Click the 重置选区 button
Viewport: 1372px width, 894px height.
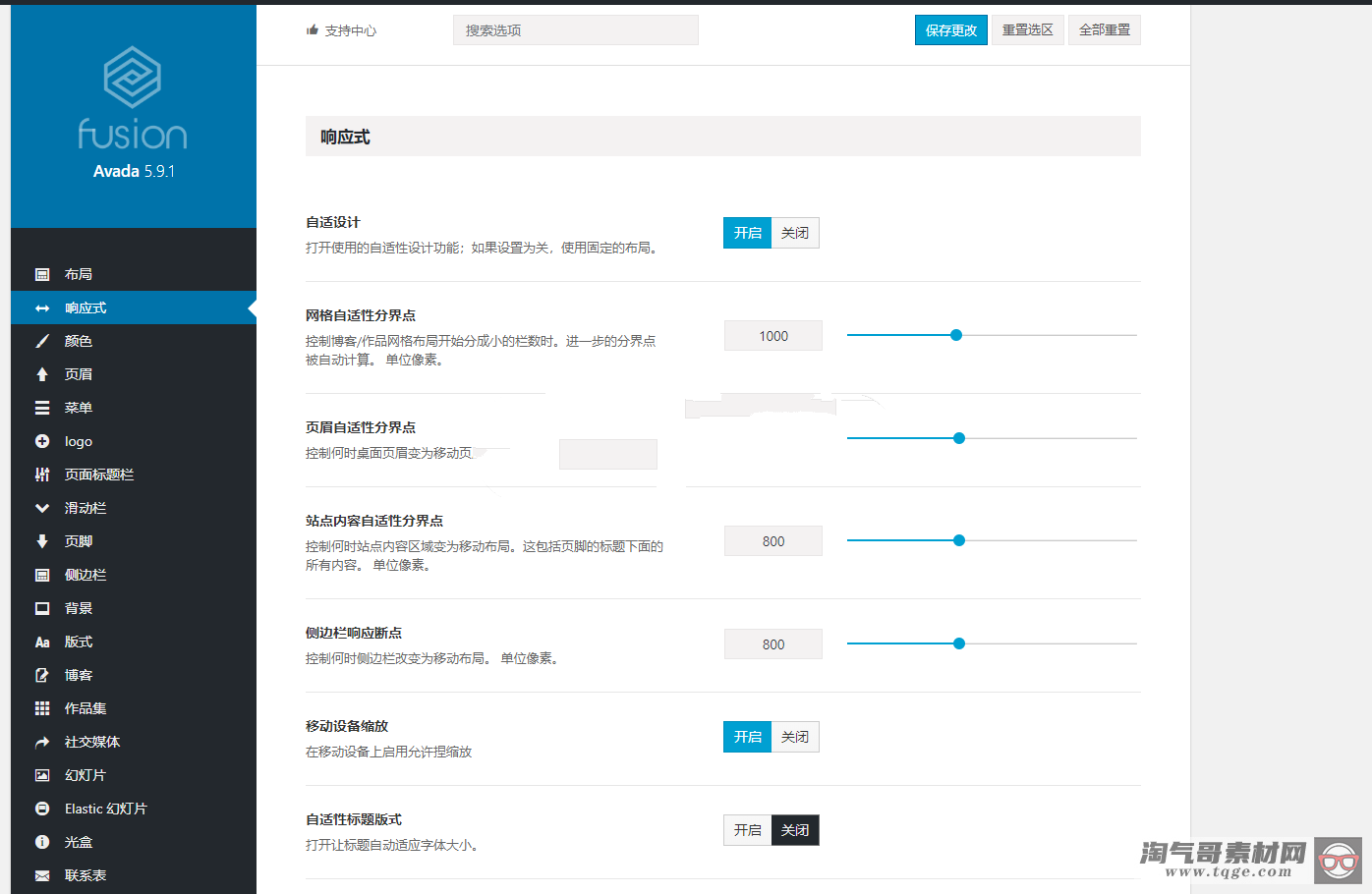pyautogui.click(x=1028, y=30)
